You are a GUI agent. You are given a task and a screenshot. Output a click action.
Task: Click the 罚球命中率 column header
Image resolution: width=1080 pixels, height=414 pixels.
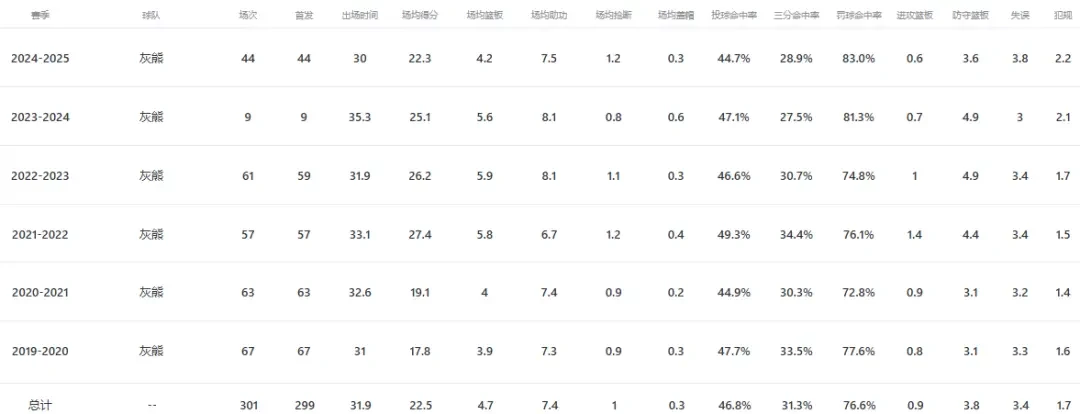[x=858, y=15]
